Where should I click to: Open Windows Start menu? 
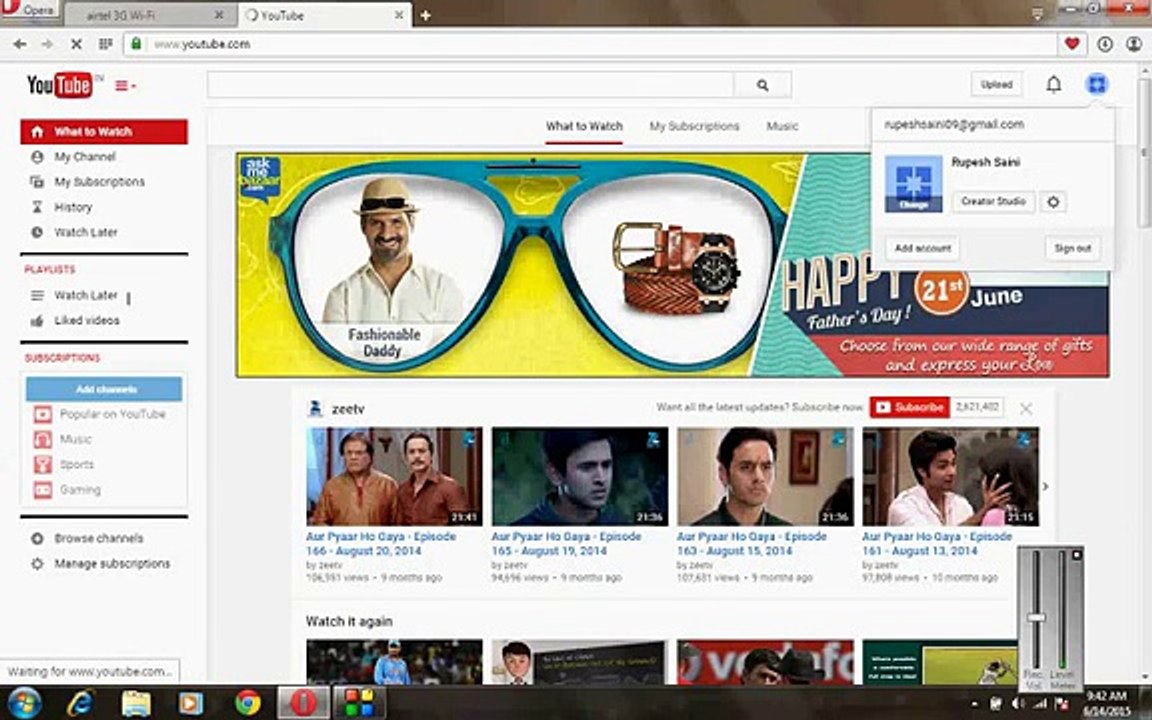[x=25, y=703]
